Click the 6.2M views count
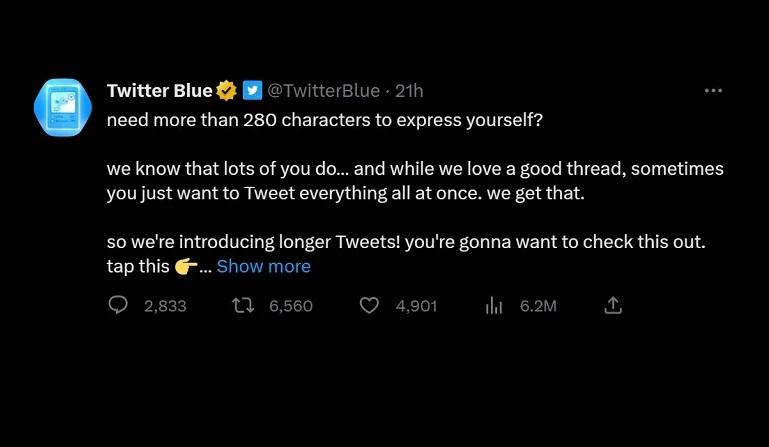 point(538,306)
